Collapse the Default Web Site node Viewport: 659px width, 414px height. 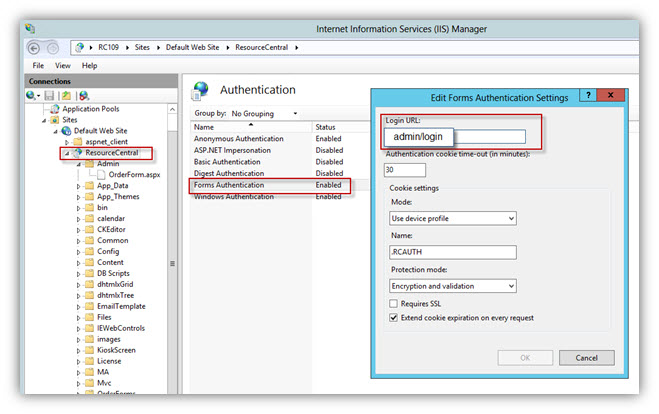[x=55, y=131]
